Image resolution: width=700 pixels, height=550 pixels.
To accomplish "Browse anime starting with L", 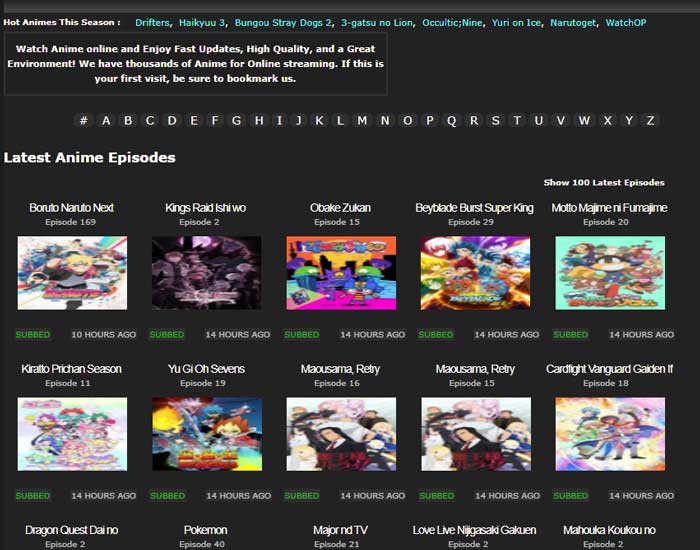I will (x=340, y=120).
